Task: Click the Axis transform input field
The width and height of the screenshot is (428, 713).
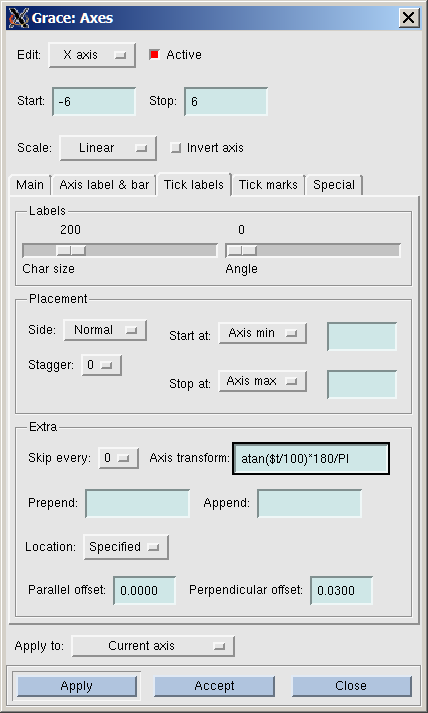Action: click(311, 459)
